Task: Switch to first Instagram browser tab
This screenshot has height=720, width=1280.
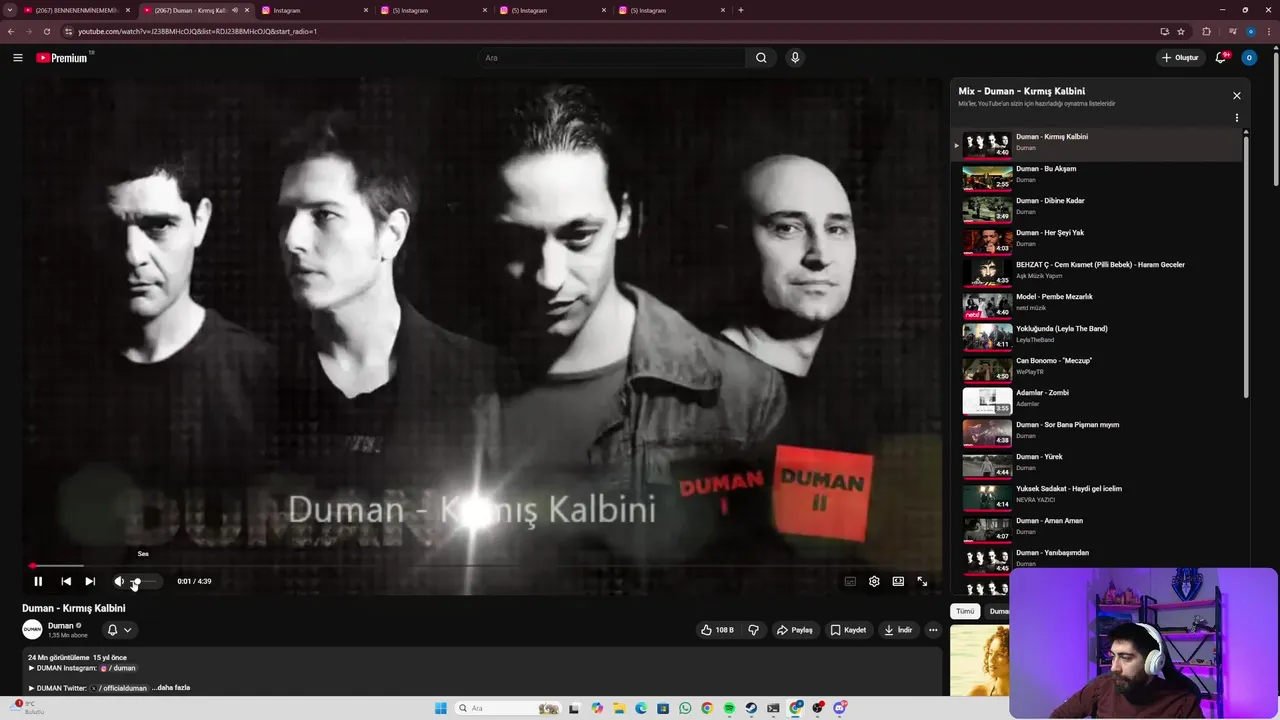Action: pos(315,10)
